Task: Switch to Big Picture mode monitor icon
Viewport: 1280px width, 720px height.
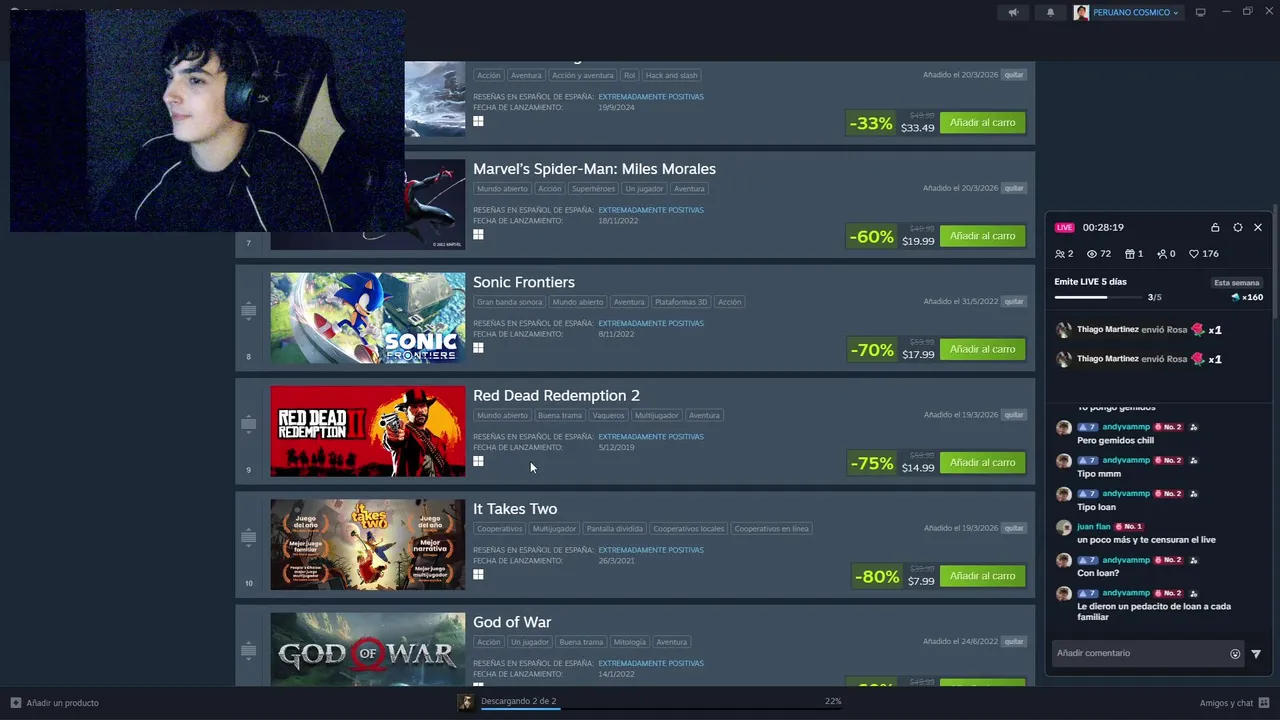Action: (x=1201, y=12)
